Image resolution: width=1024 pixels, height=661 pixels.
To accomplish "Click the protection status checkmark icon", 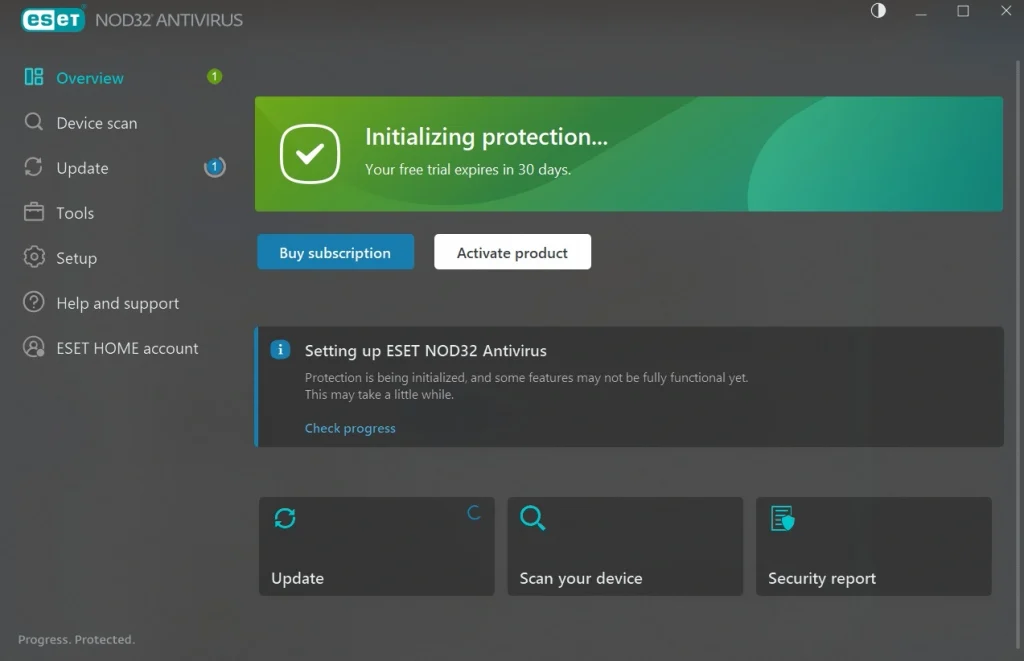I will coord(310,154).
